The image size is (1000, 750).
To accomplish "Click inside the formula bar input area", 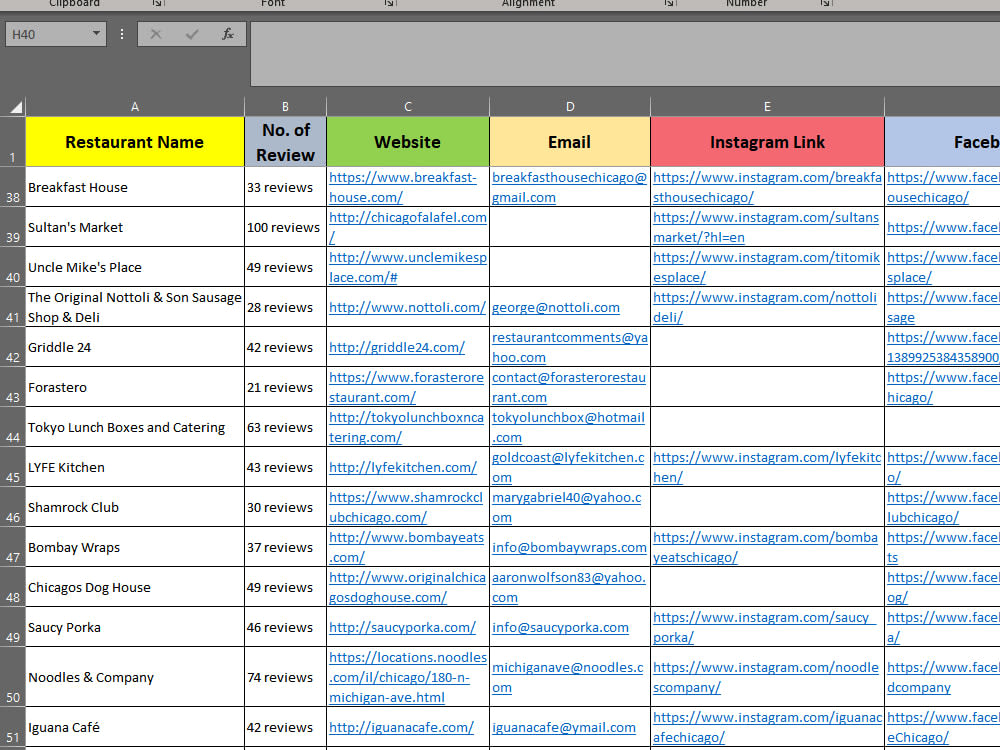I will tap(625, 54).
